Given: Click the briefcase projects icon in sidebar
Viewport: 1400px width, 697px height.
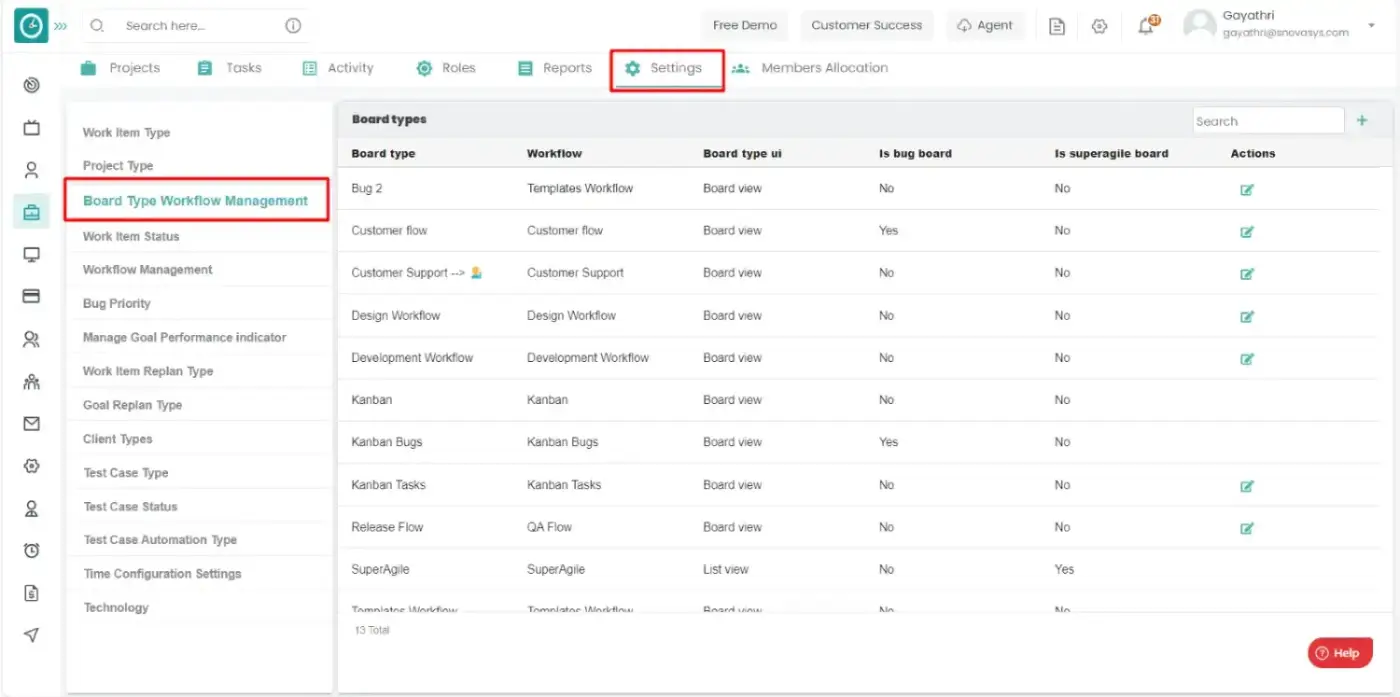Looking at the screenshot, I should pyautogui.click(x=31, y=212).
